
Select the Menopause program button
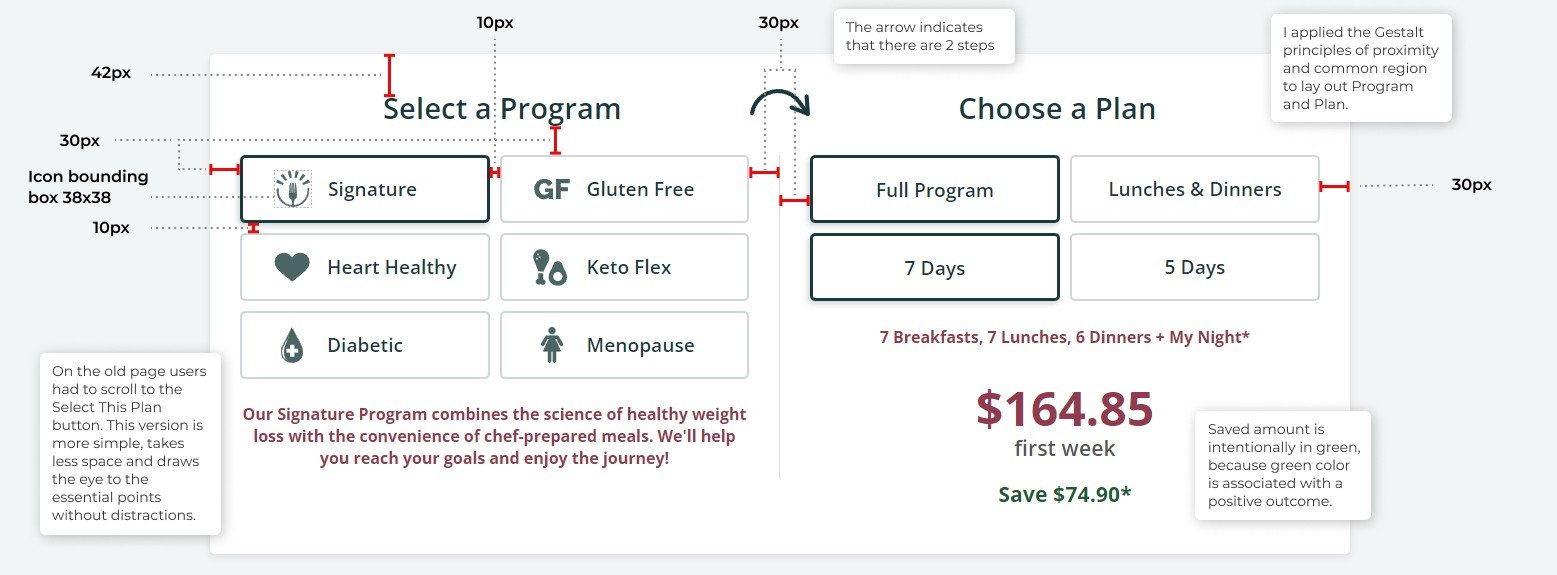624,345
